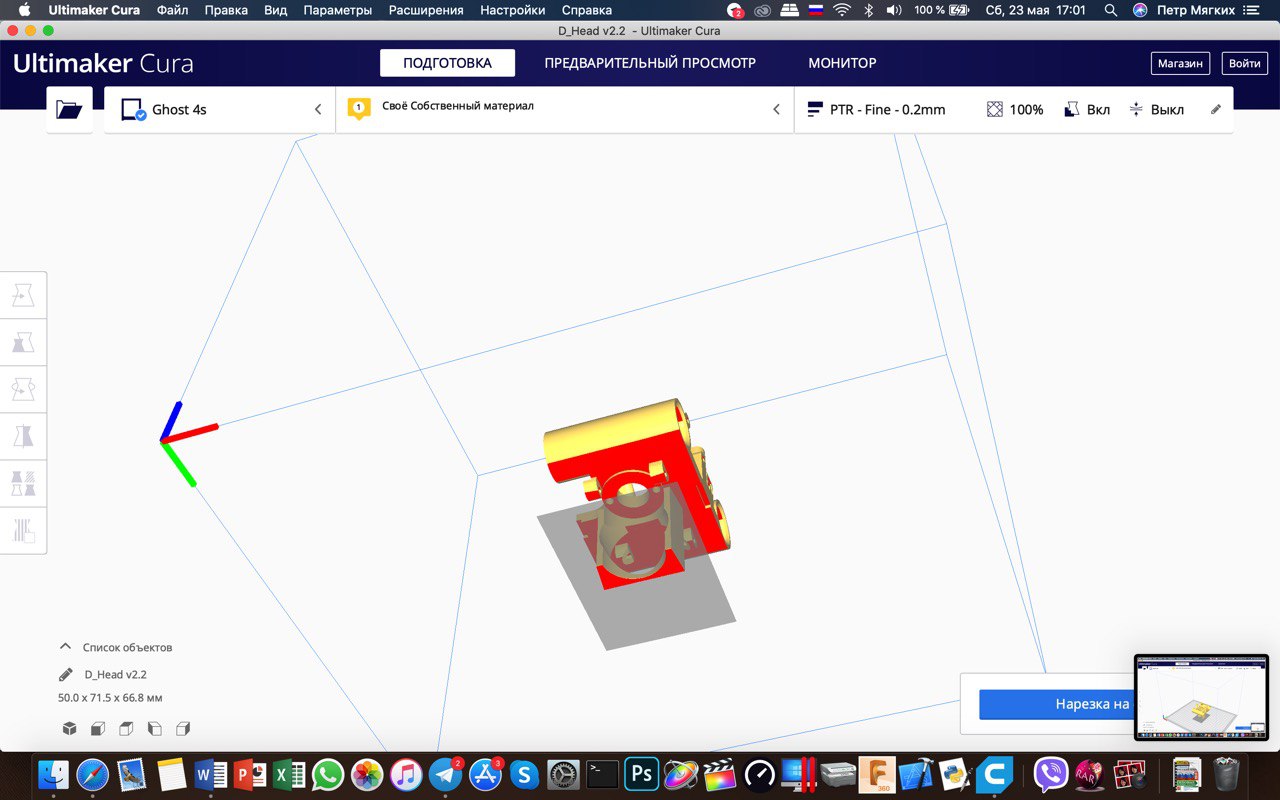Open the Настройки menu

513,10
